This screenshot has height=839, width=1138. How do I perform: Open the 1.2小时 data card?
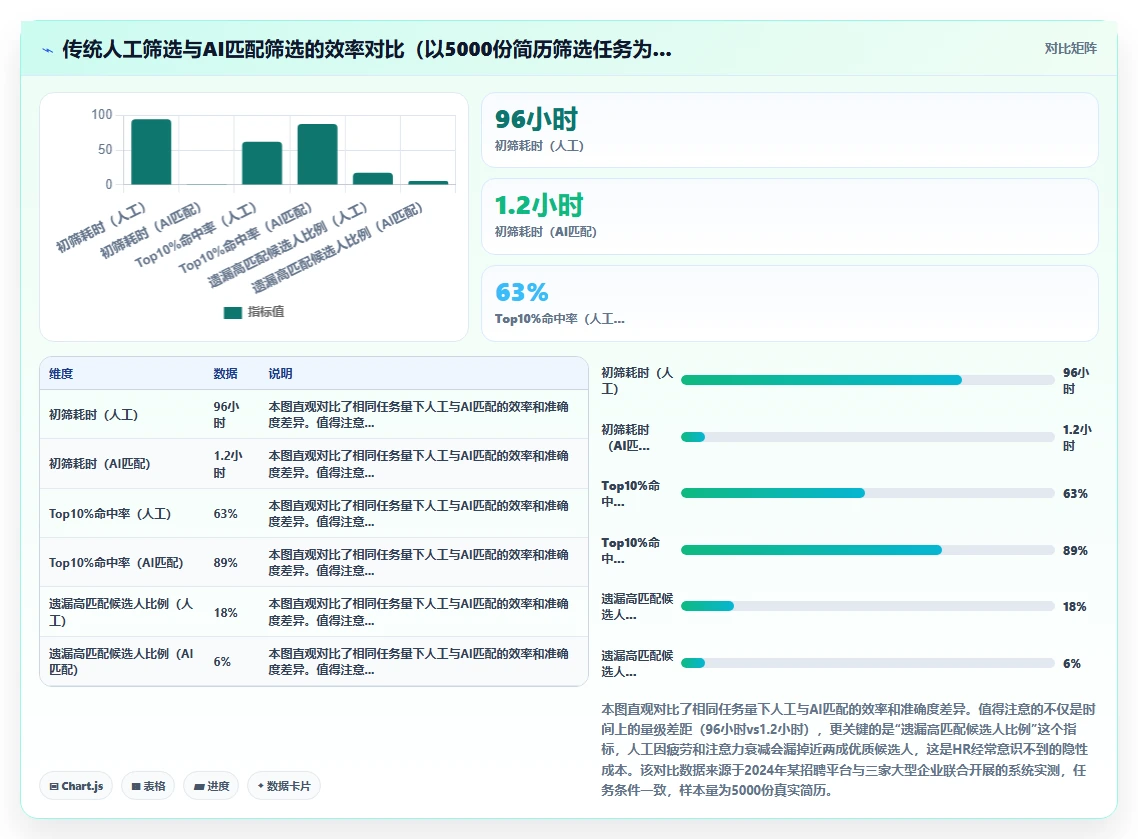click(x=790, y=216)
